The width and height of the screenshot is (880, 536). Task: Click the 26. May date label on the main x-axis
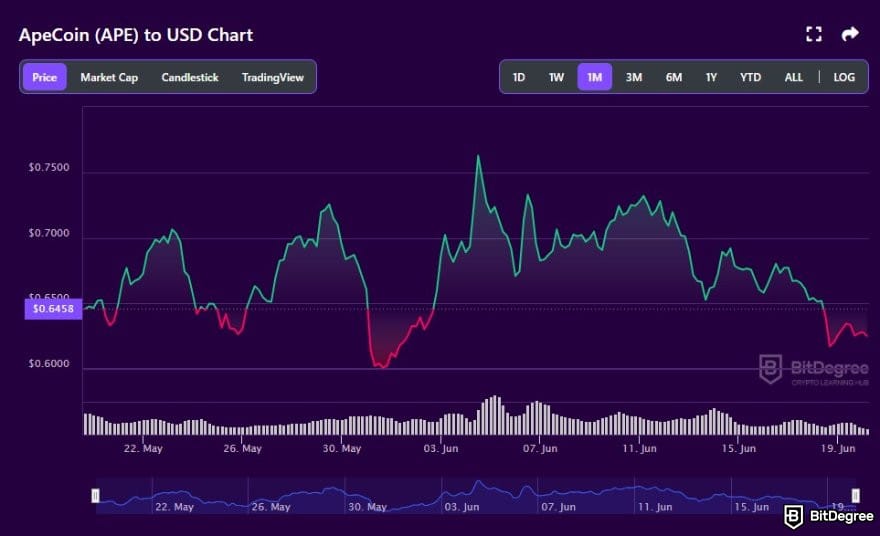(242, 448)
